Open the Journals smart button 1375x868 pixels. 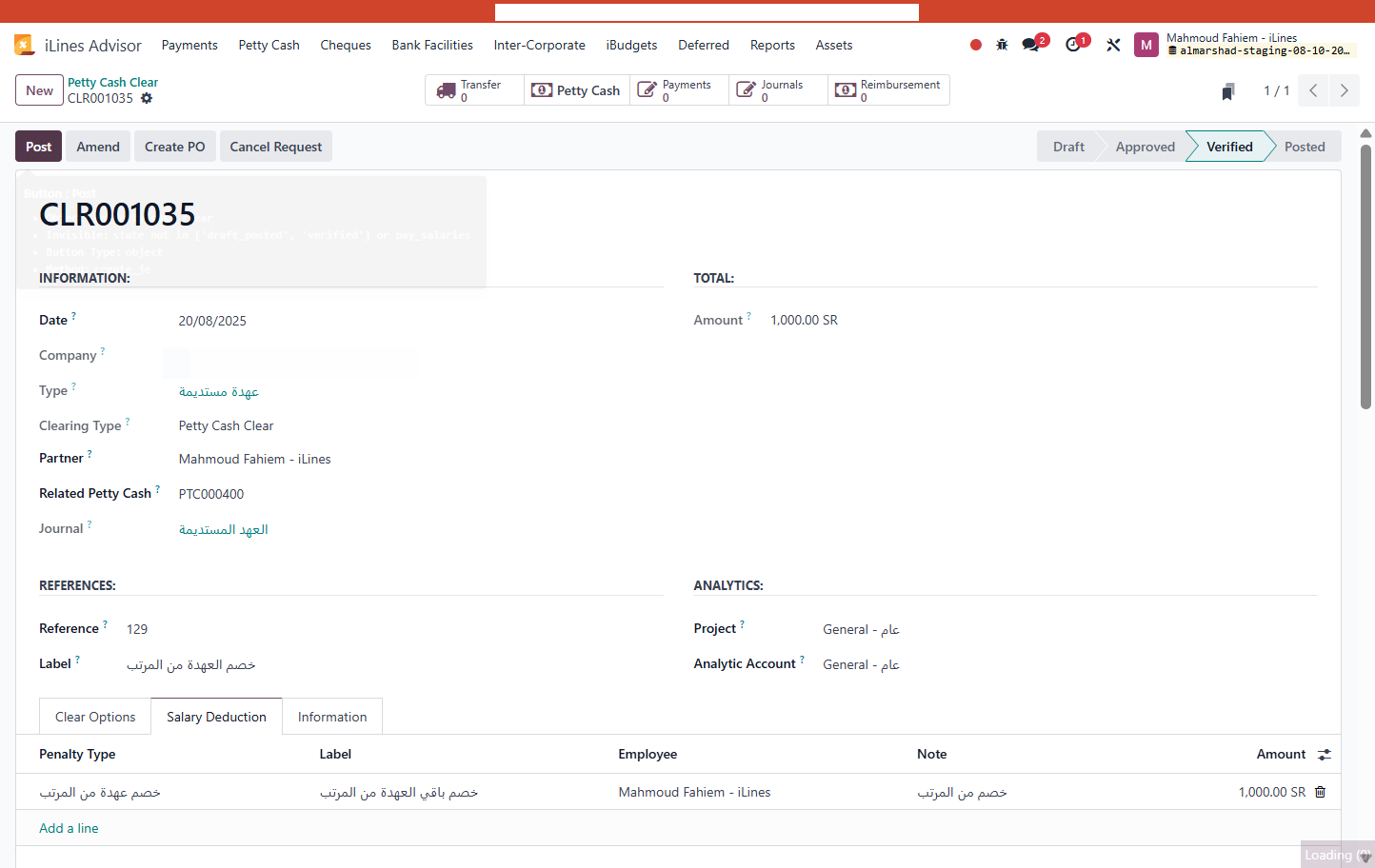pos(778,90)
